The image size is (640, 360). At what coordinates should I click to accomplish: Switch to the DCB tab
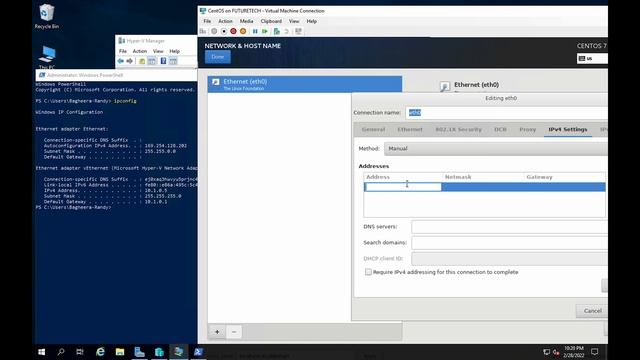(x=500, y=129)
